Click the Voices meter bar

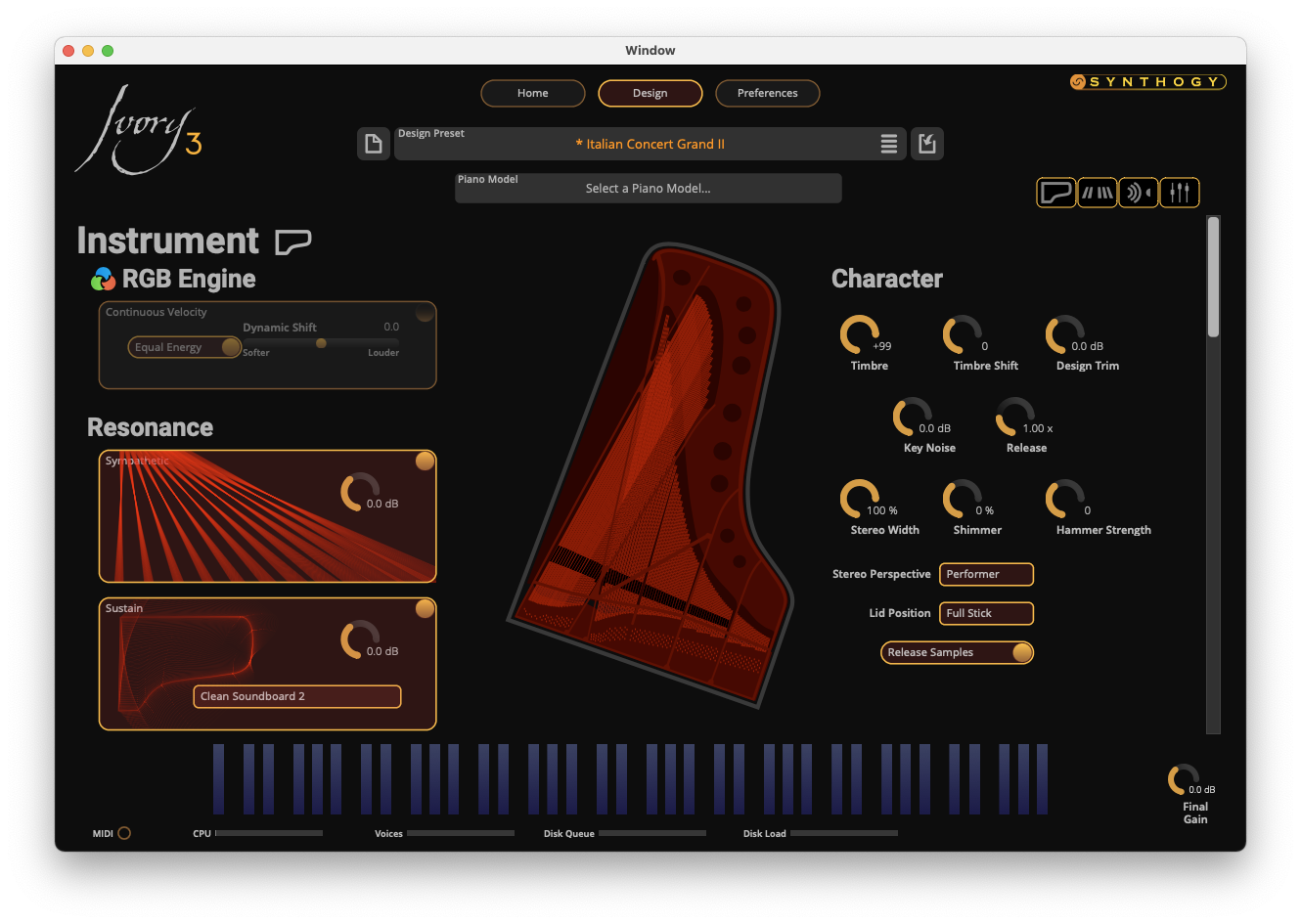461,833
